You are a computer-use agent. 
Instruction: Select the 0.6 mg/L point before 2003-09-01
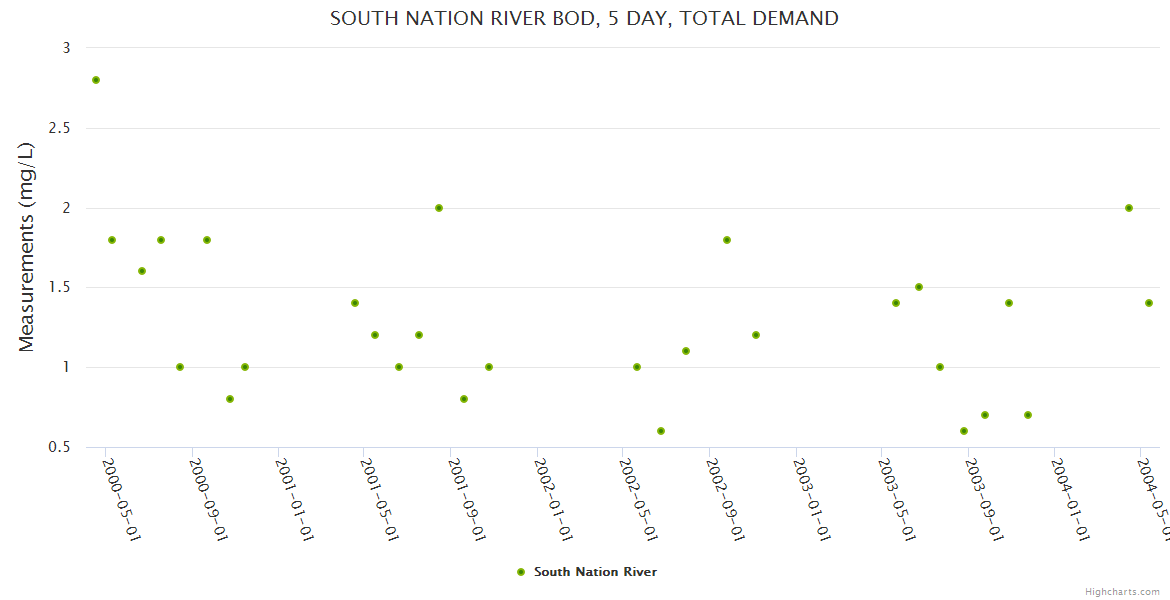coord(964,431)
